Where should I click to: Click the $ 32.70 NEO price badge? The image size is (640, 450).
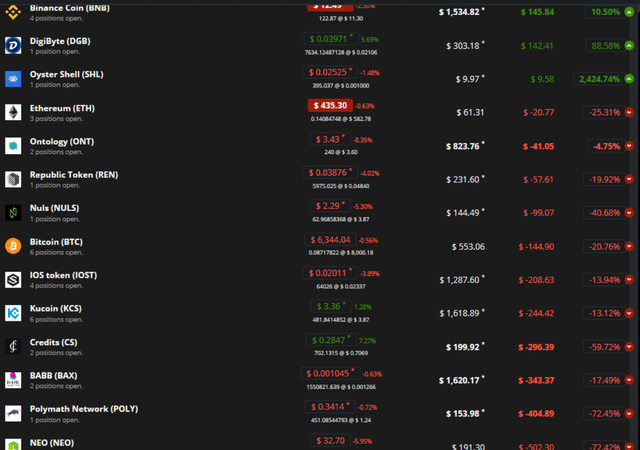(x=331, y=441)
